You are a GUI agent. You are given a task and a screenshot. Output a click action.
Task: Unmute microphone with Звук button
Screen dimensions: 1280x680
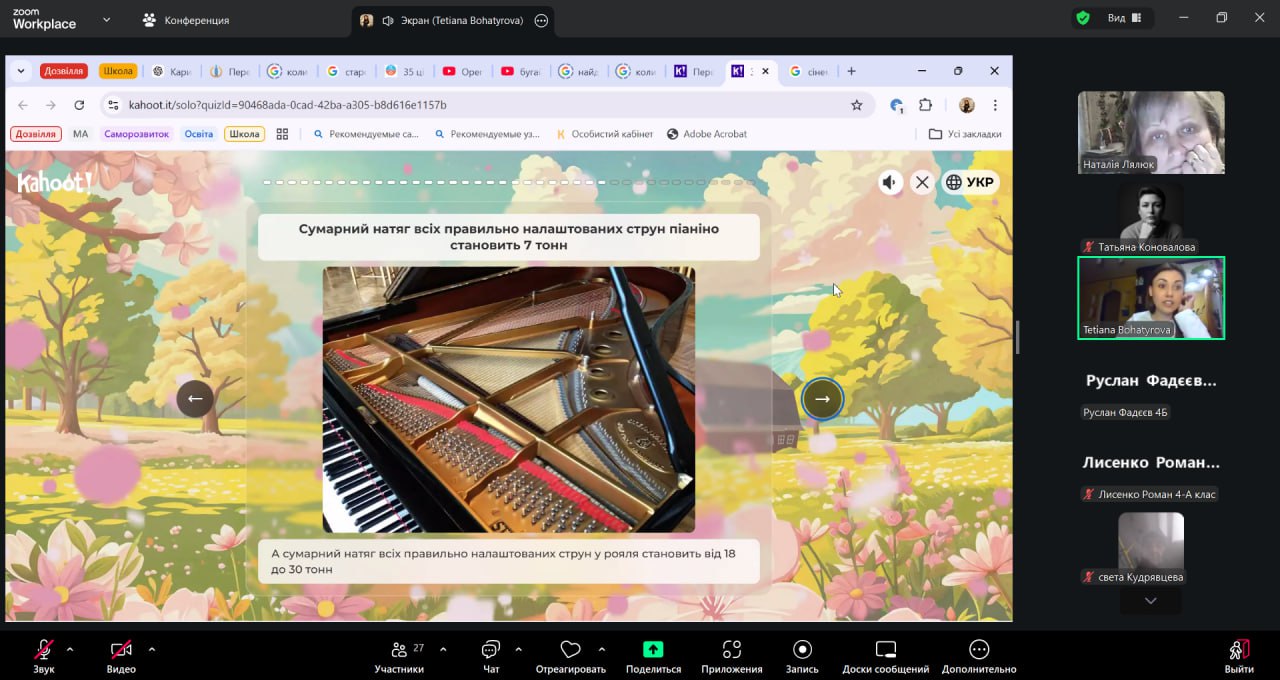pos(44,650)
